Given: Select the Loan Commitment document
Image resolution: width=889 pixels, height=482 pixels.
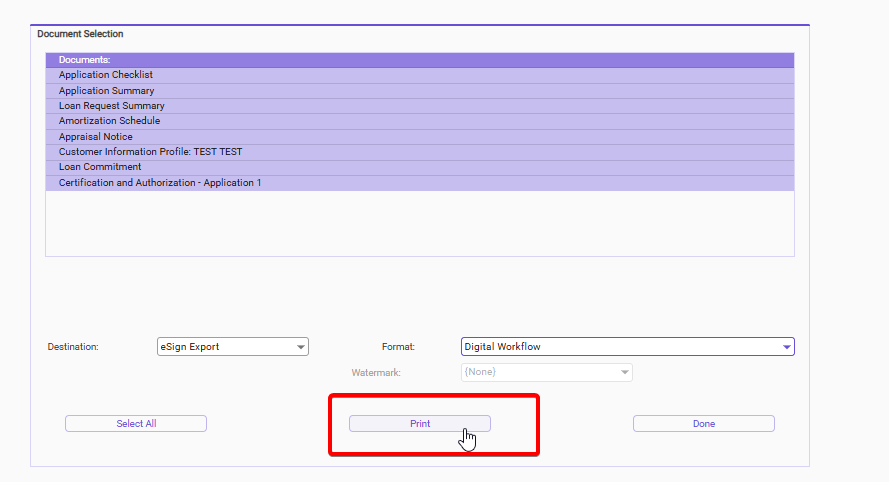Looking at the screenshot, I should tap(100, 167).
